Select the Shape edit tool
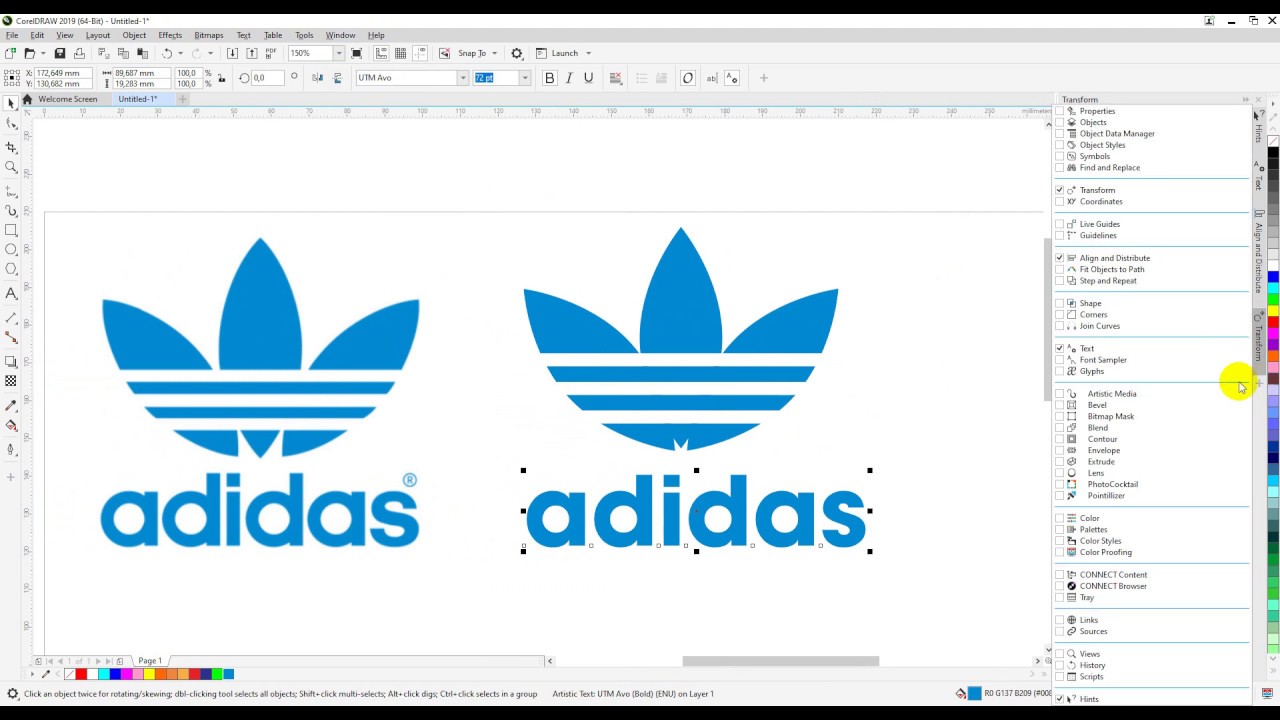 tap(11, 124)
